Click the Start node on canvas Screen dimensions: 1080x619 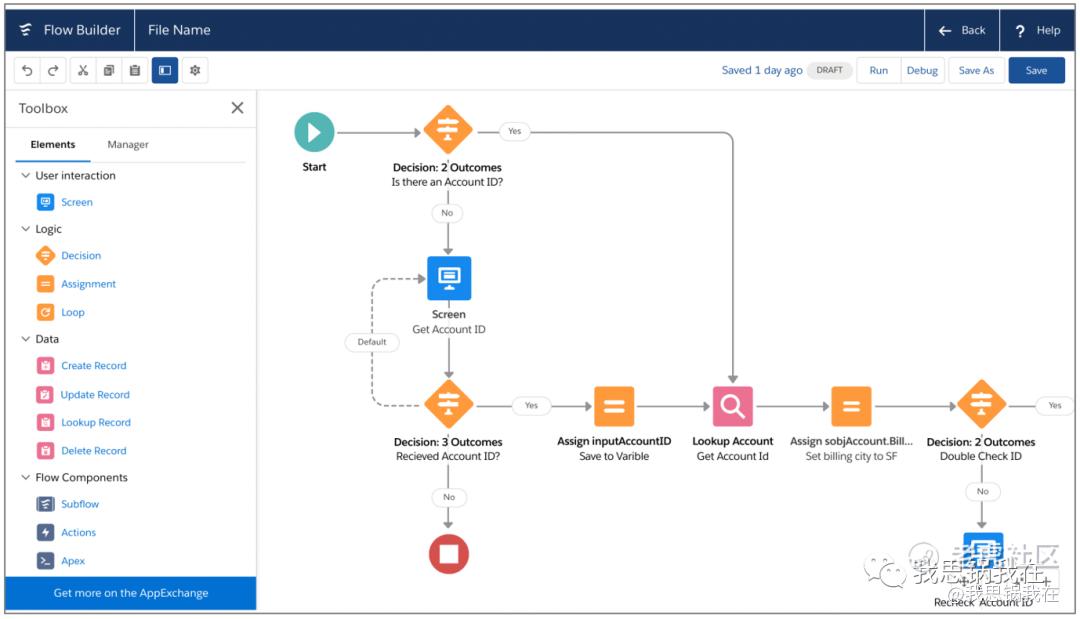click(314, 132)
